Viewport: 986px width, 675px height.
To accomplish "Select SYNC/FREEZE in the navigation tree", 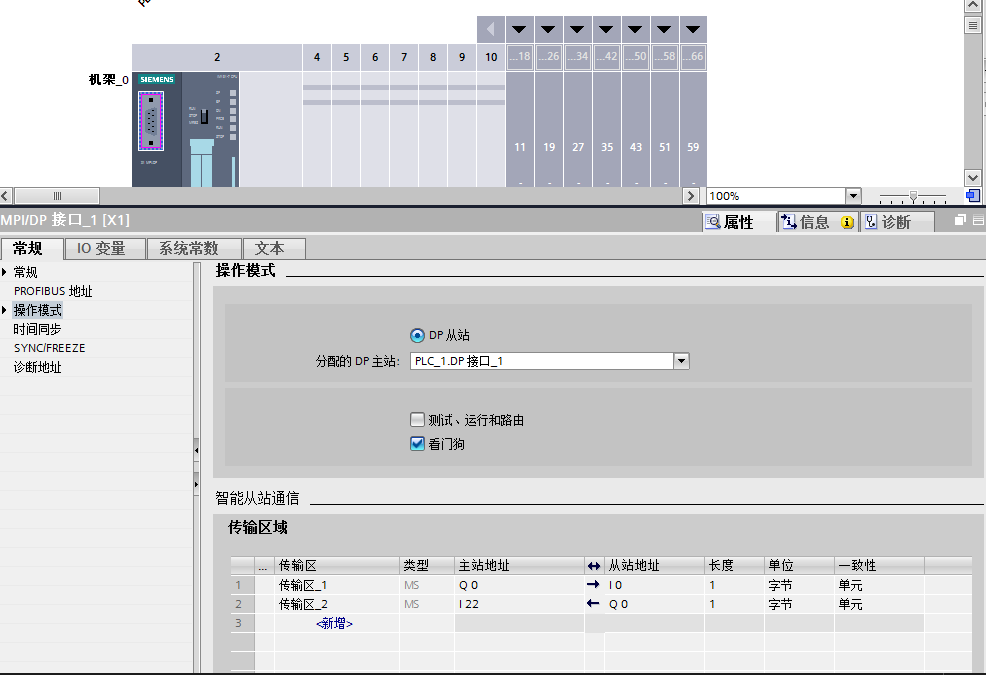I will click(50, 348).
